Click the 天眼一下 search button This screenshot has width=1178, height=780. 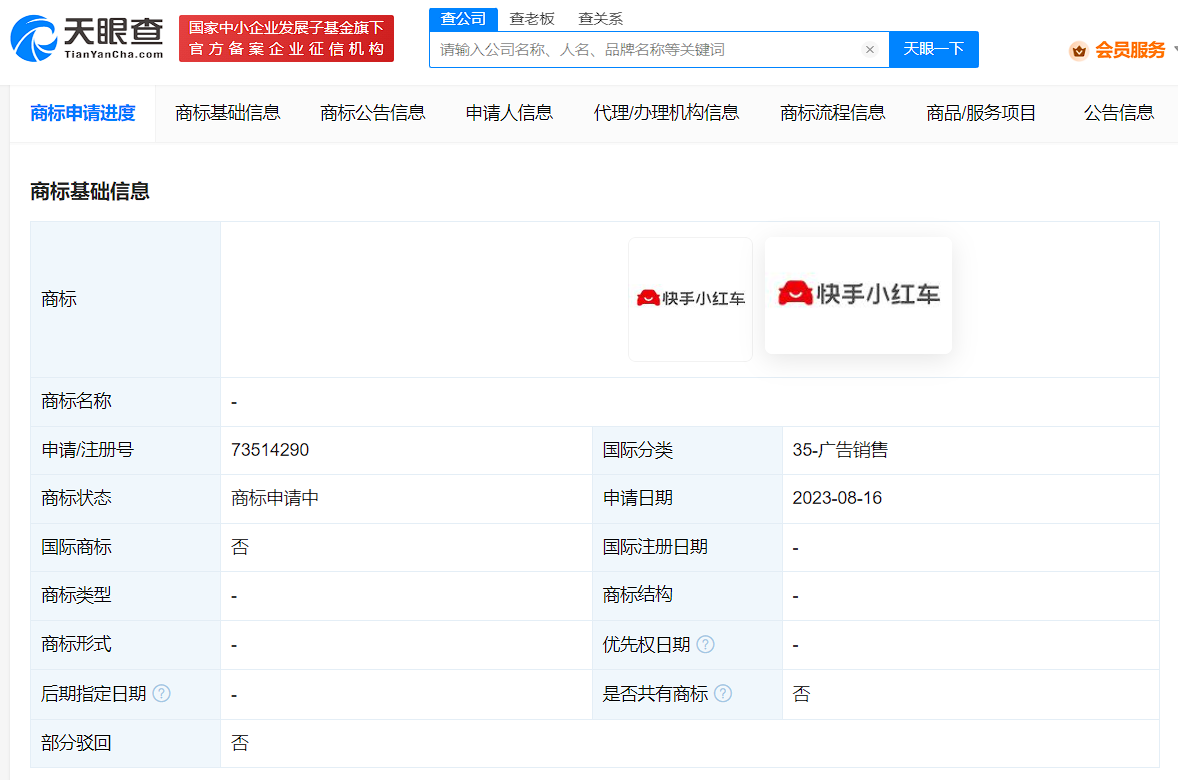pos(934,49)
